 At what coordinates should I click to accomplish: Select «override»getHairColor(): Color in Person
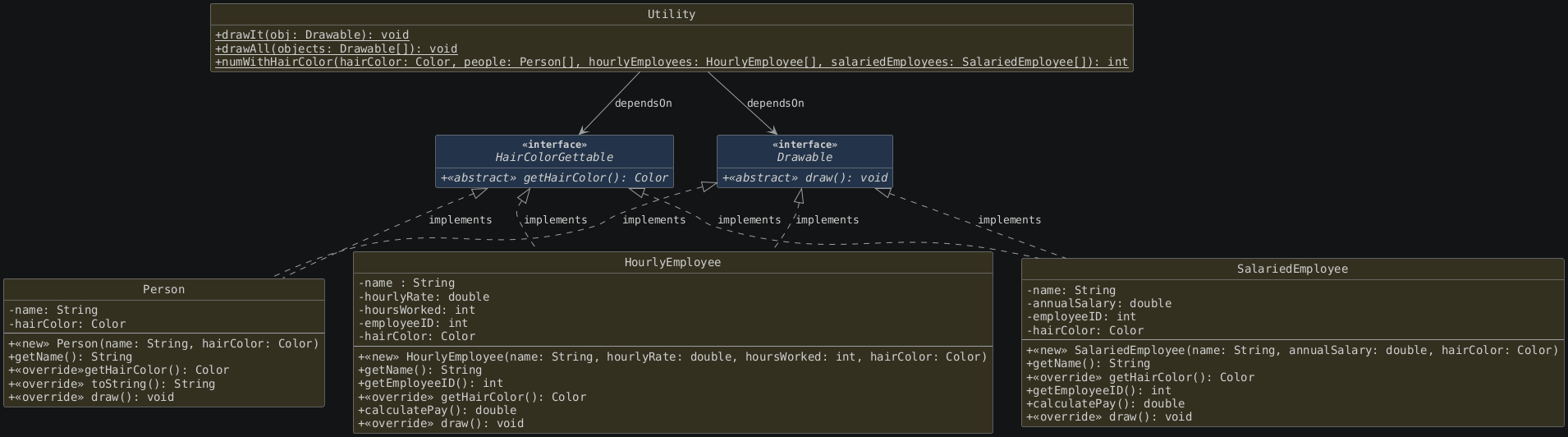click(119, 370)
